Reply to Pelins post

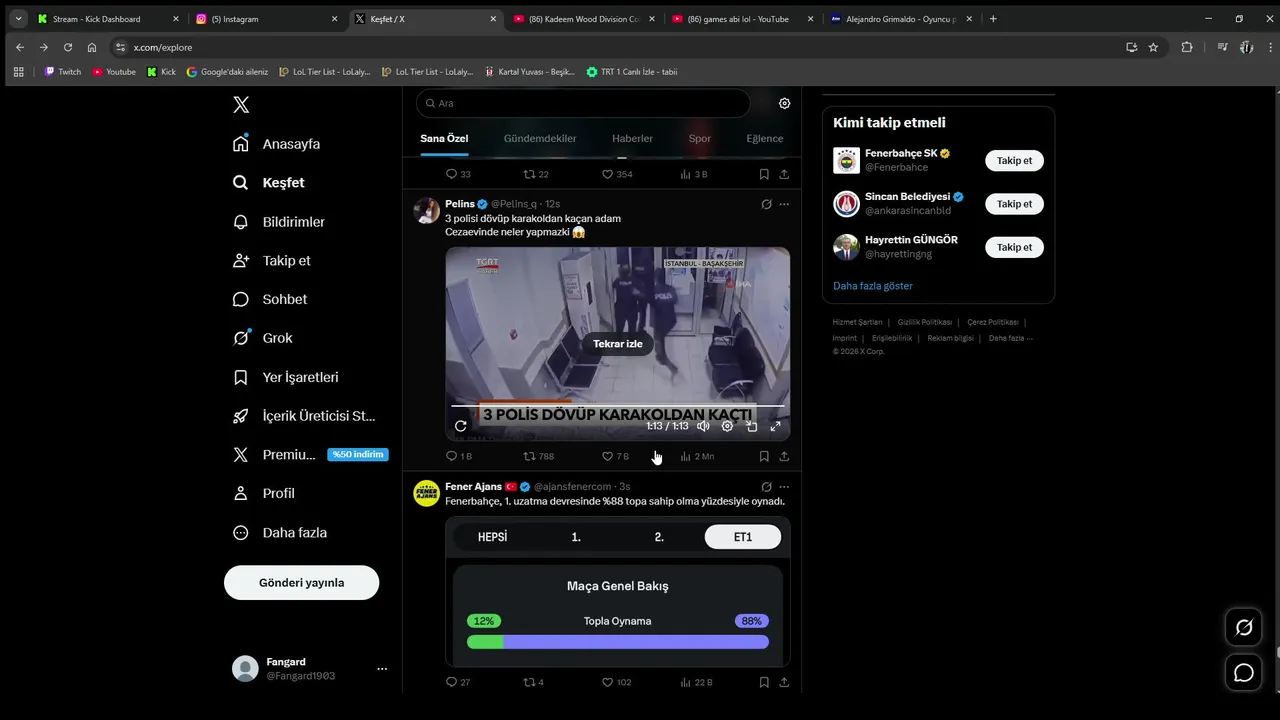458,456
